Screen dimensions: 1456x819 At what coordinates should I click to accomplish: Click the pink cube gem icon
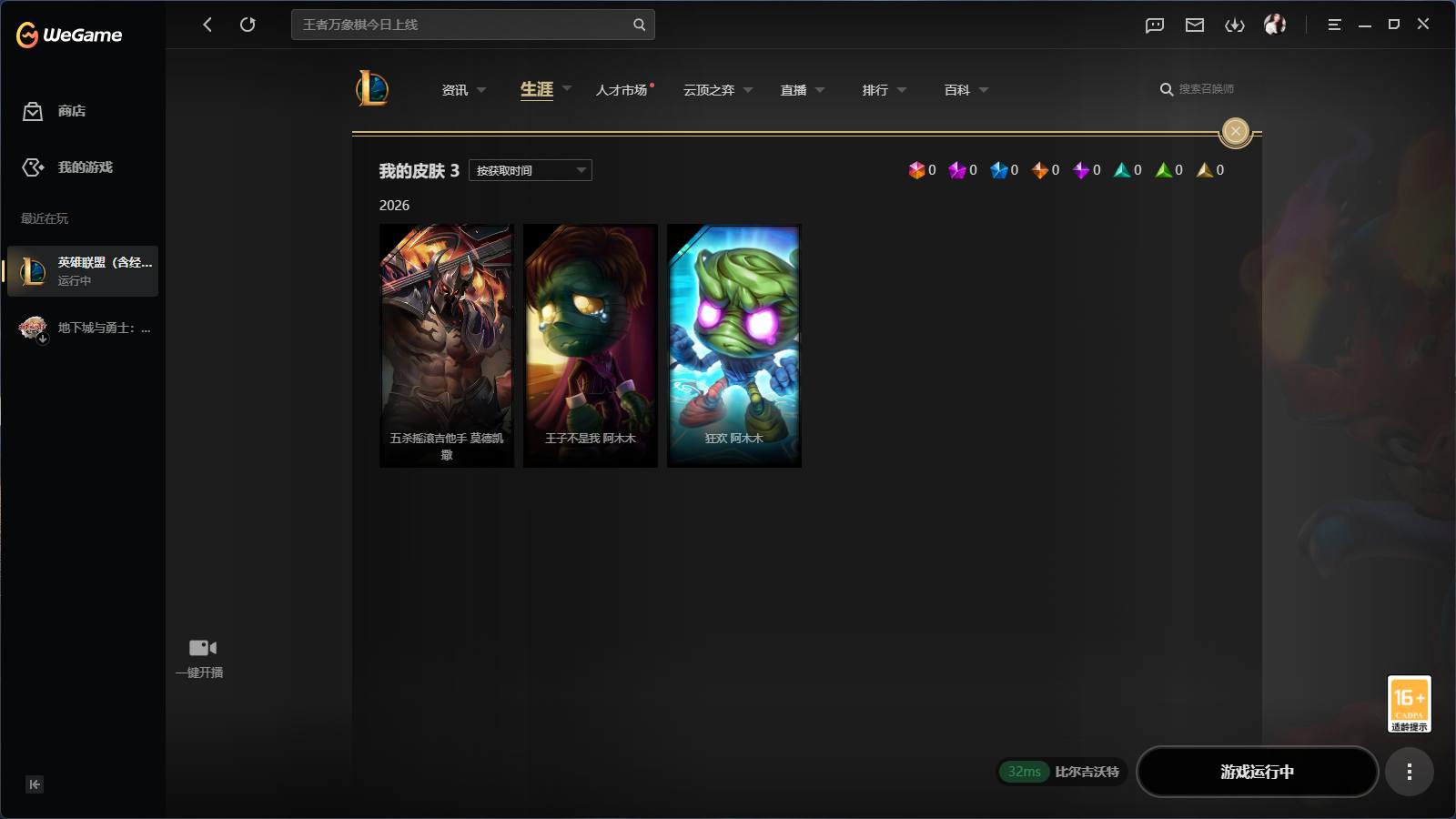pyautogui.click(x=916, y=170)
